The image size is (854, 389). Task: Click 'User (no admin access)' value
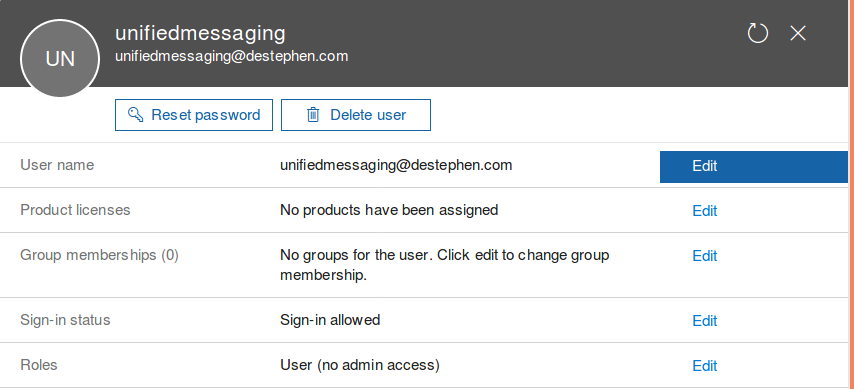359,365
